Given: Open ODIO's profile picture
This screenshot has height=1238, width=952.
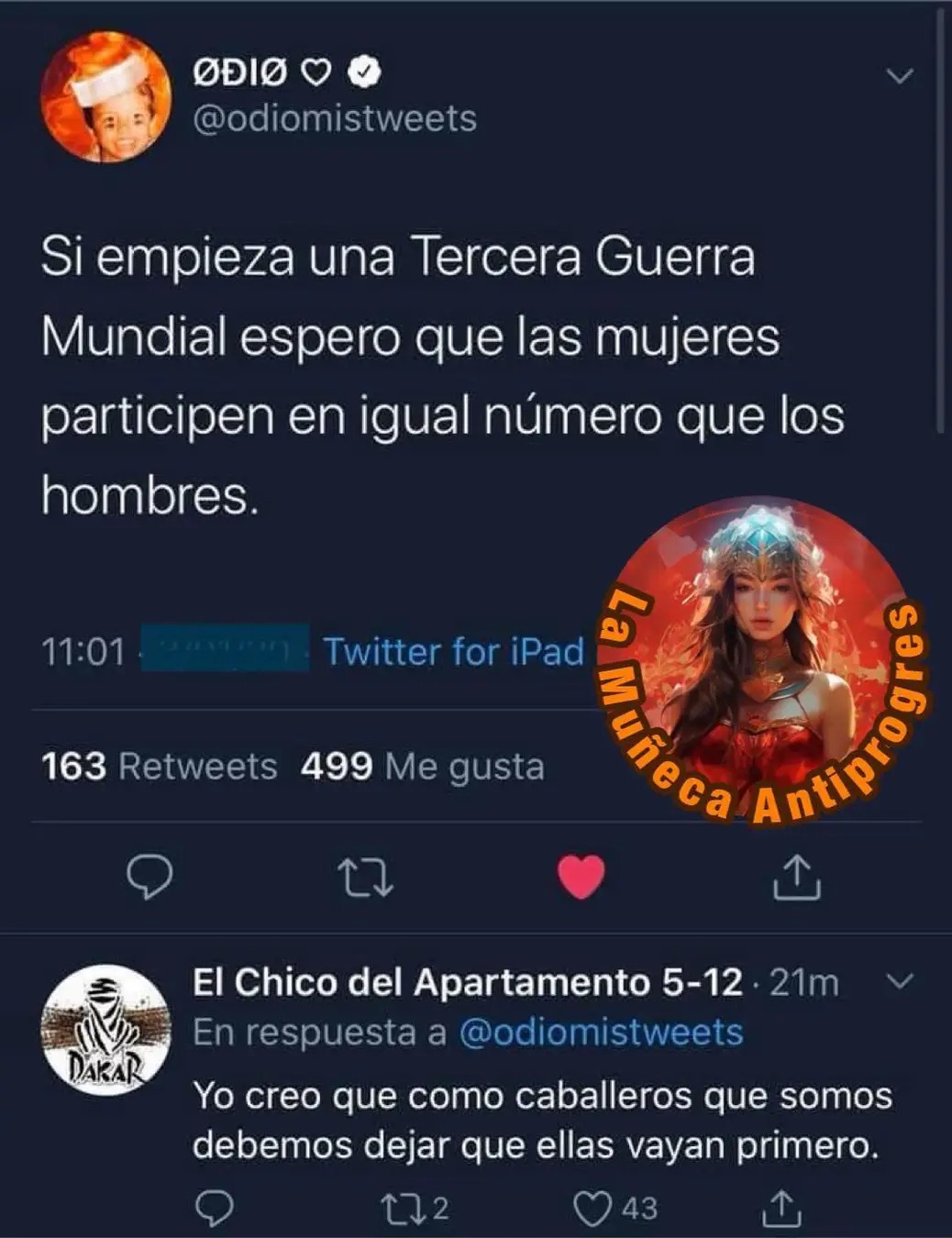Looking at the screenshot, I should [106, 97].
